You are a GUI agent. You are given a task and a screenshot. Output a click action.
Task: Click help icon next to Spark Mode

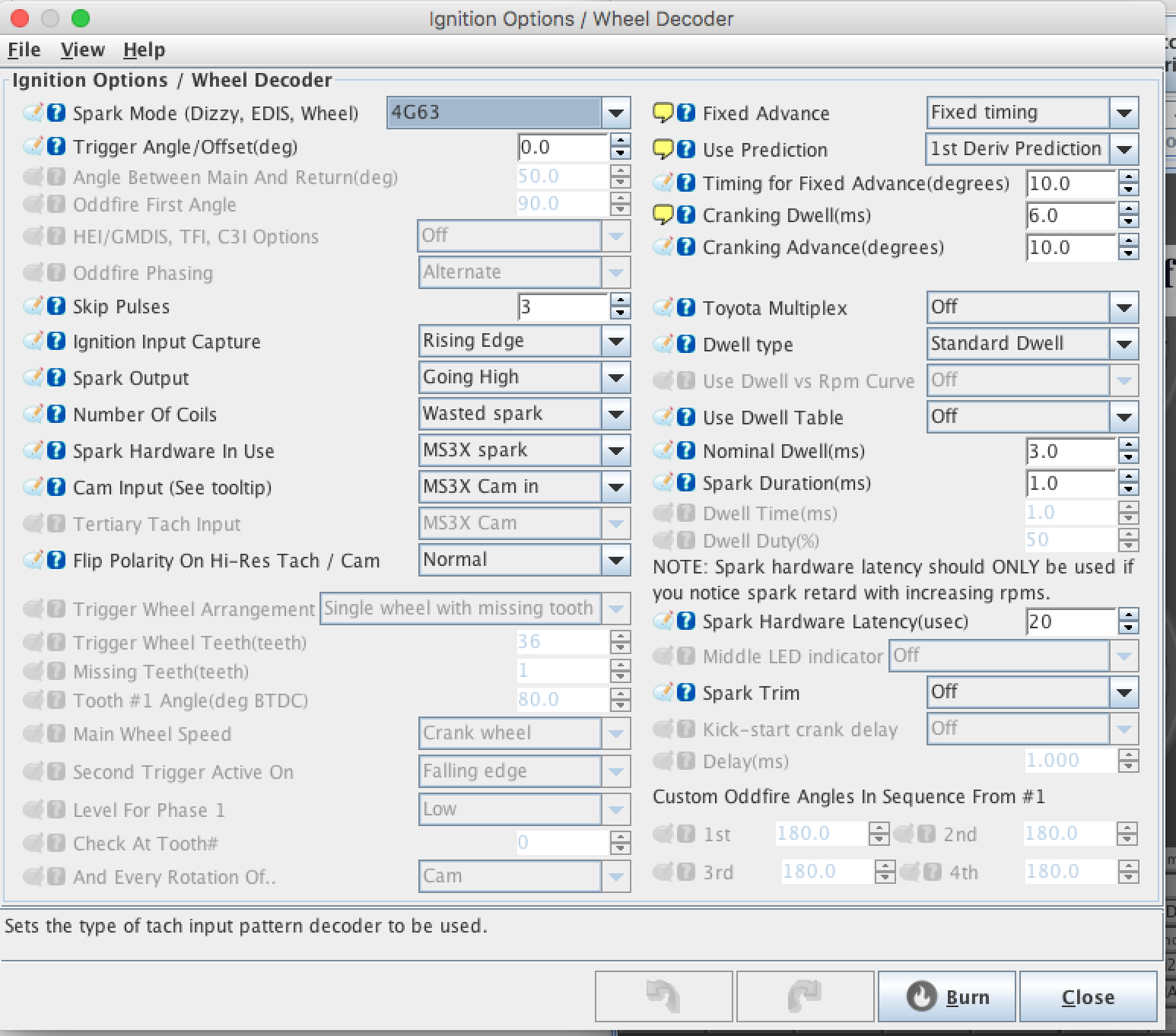pos(56,113)
